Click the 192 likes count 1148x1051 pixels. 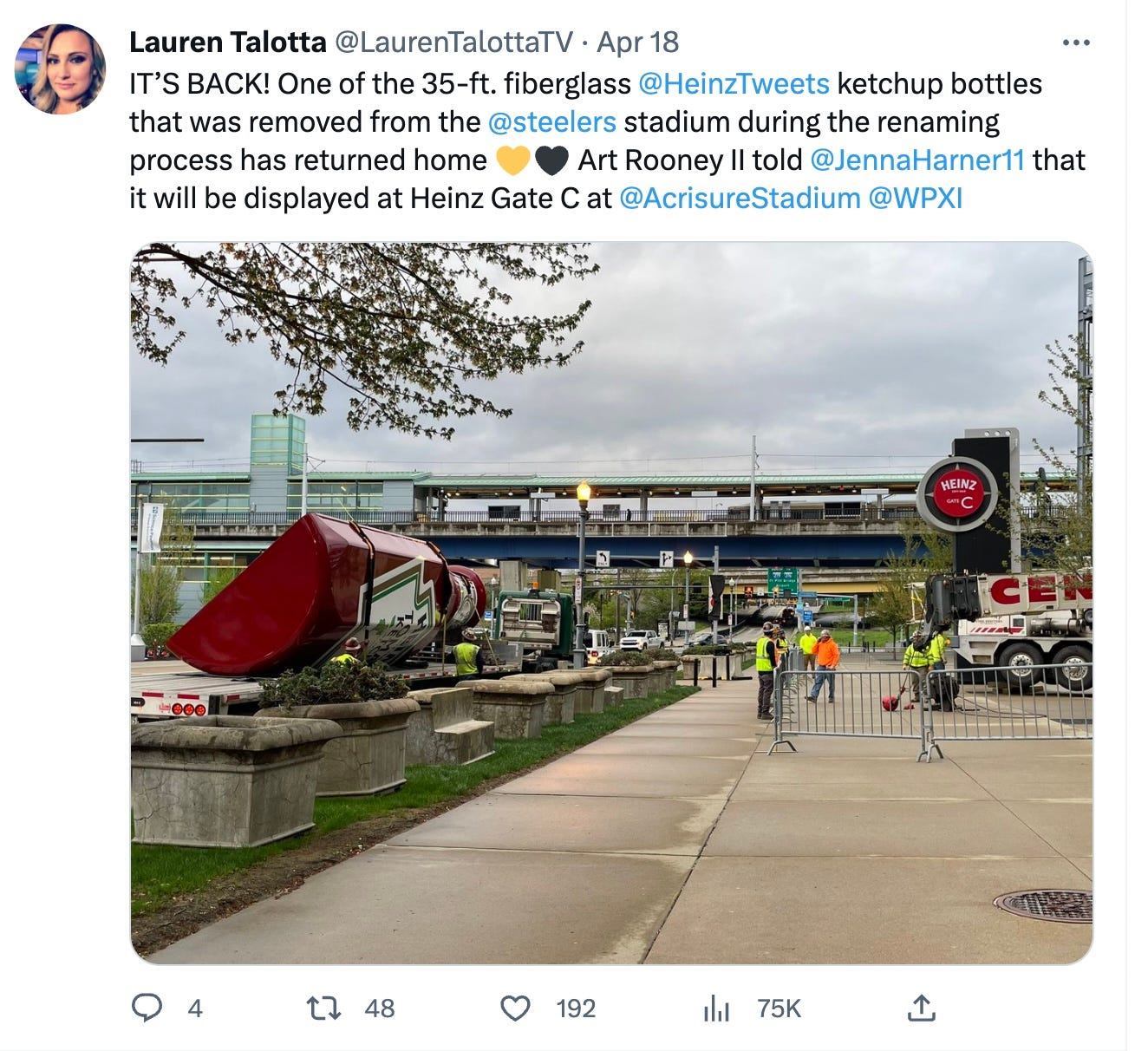click(x=576, y=1009)
